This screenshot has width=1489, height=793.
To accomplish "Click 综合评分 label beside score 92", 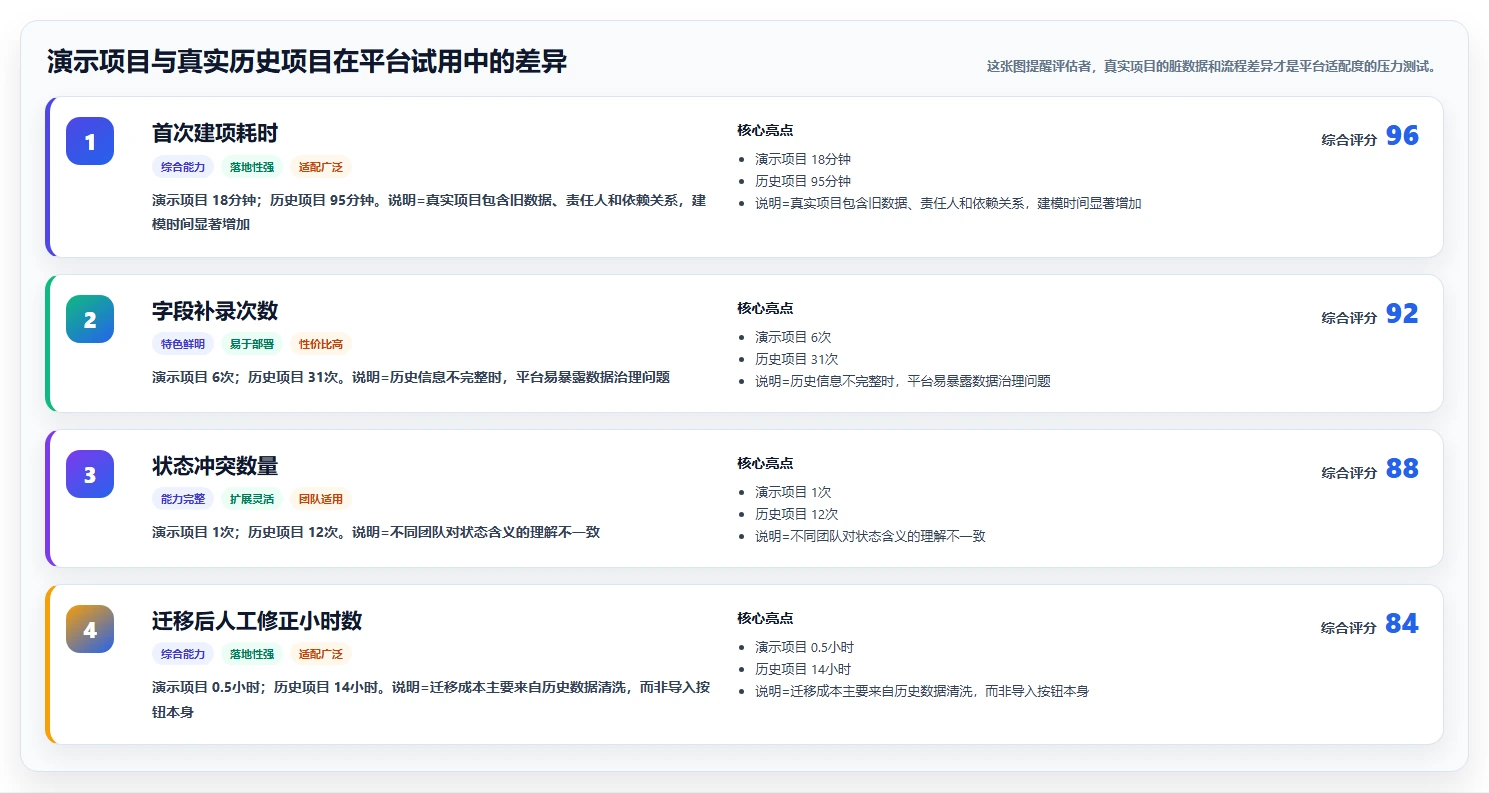I will [x=1349, y=318].
